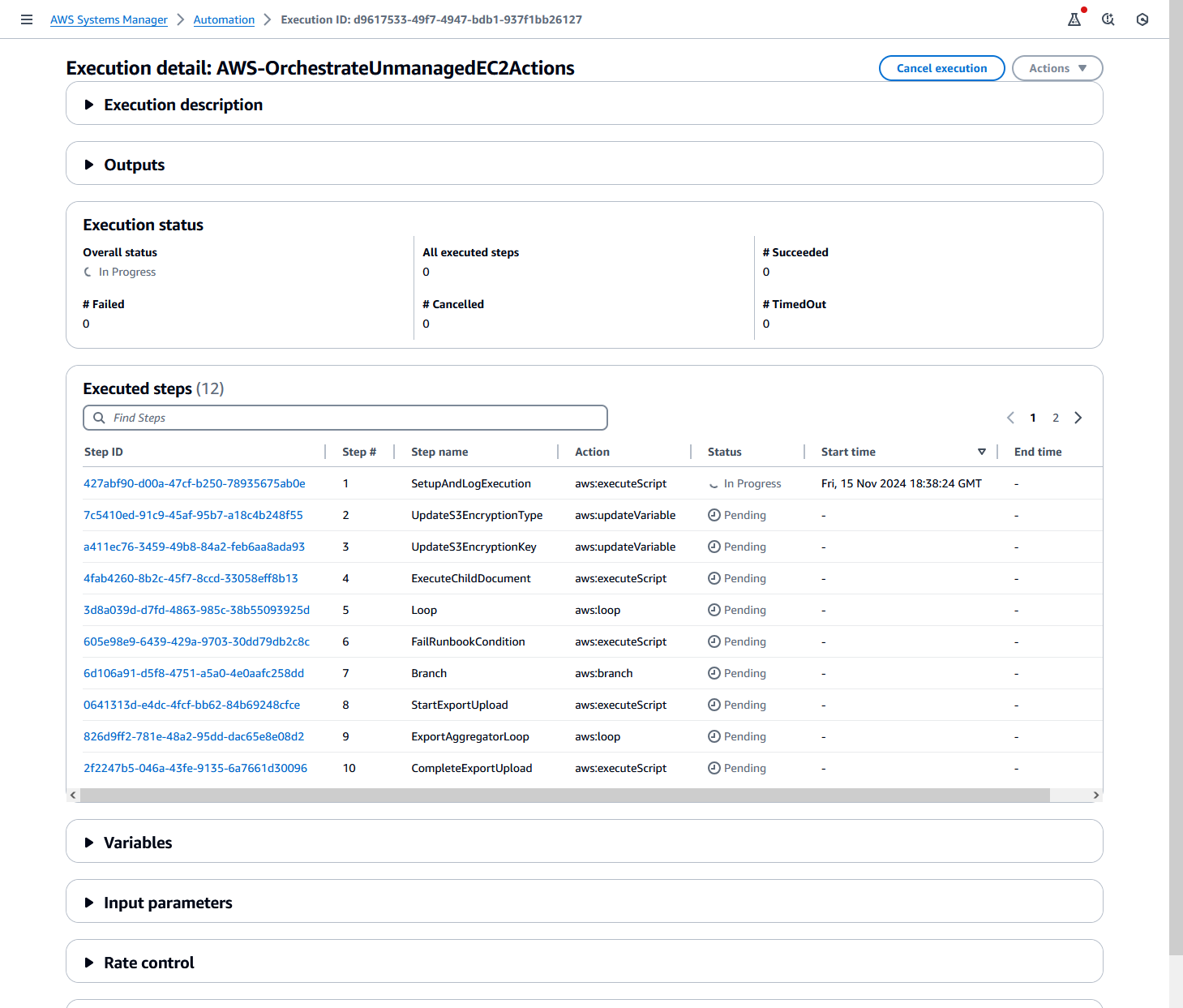Screen dimensions: 1183x1008
Task: Focus the Find Steps search field
Action: pos(345,418)
